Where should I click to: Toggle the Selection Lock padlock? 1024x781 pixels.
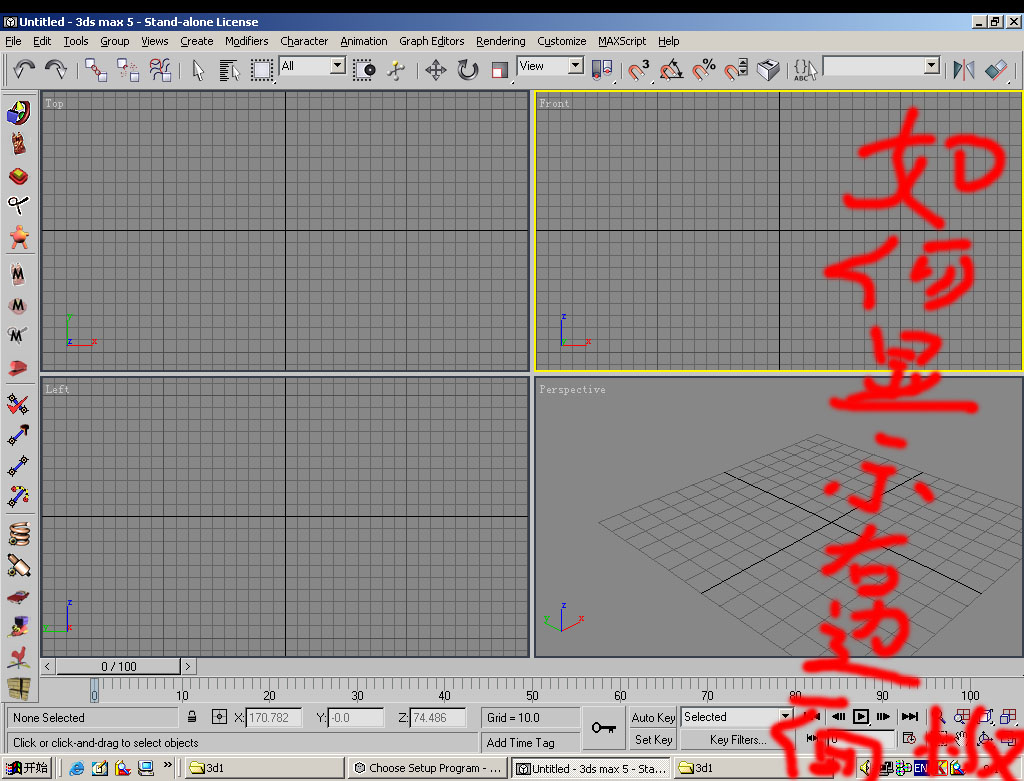[x=192, y=717]
